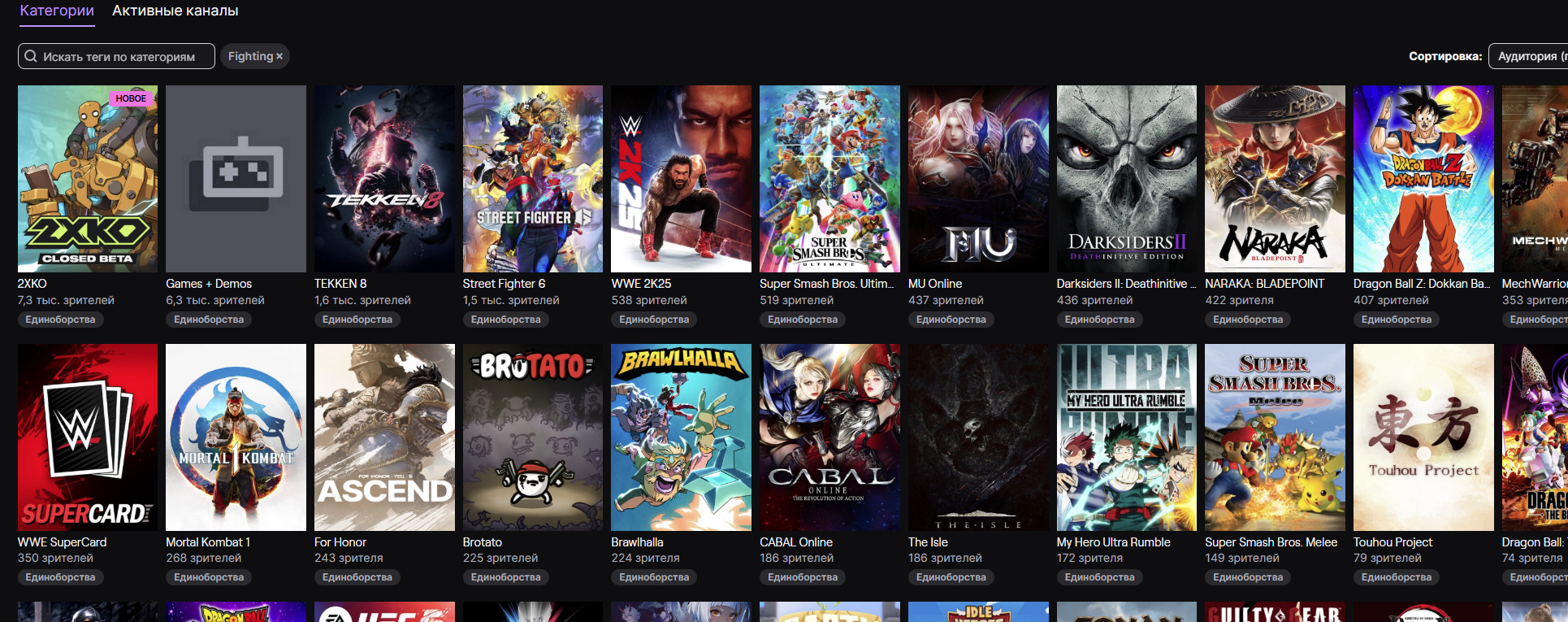1568x622 pixels.
Task: Click the 'The Isle' title link
Action: (928, 542)
